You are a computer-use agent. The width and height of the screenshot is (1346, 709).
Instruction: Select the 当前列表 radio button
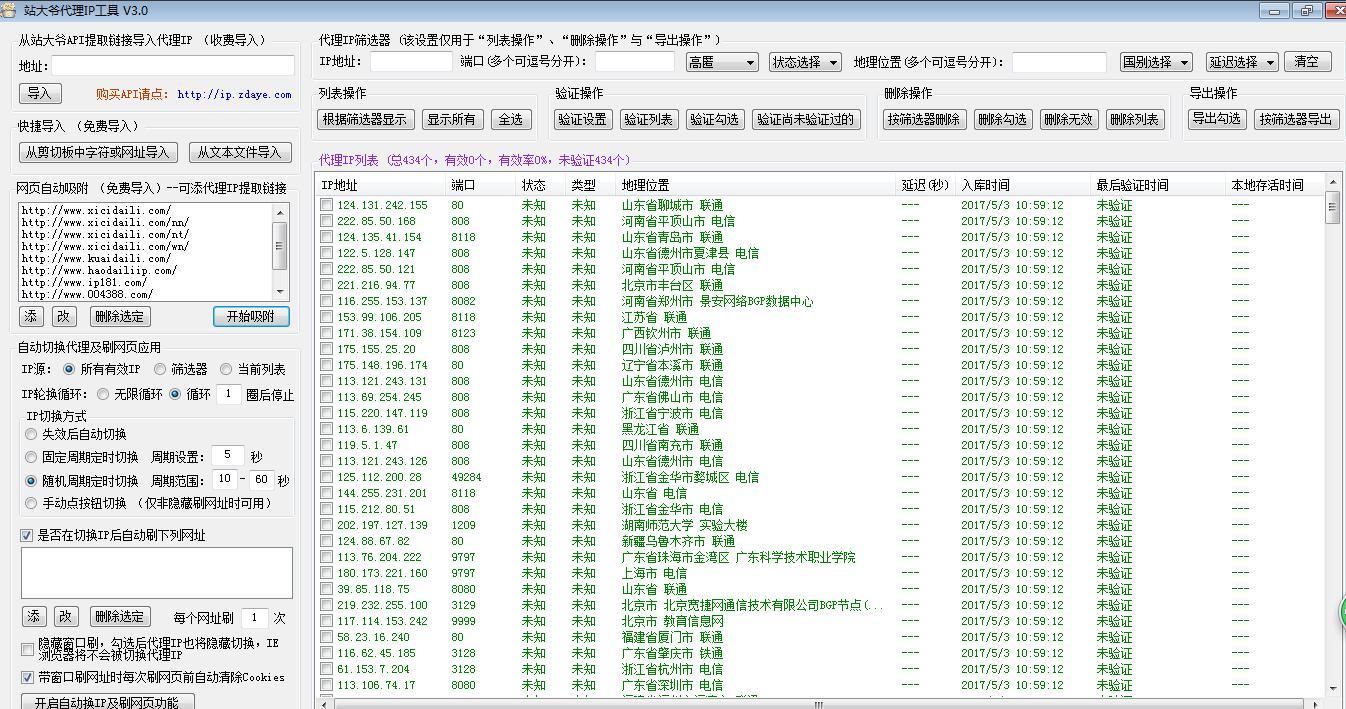226,369
